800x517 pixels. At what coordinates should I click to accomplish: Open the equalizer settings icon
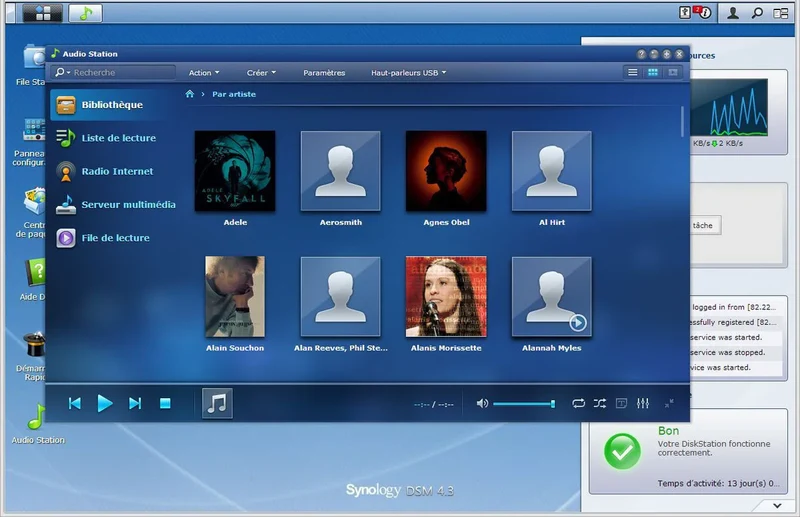(643, 404)
